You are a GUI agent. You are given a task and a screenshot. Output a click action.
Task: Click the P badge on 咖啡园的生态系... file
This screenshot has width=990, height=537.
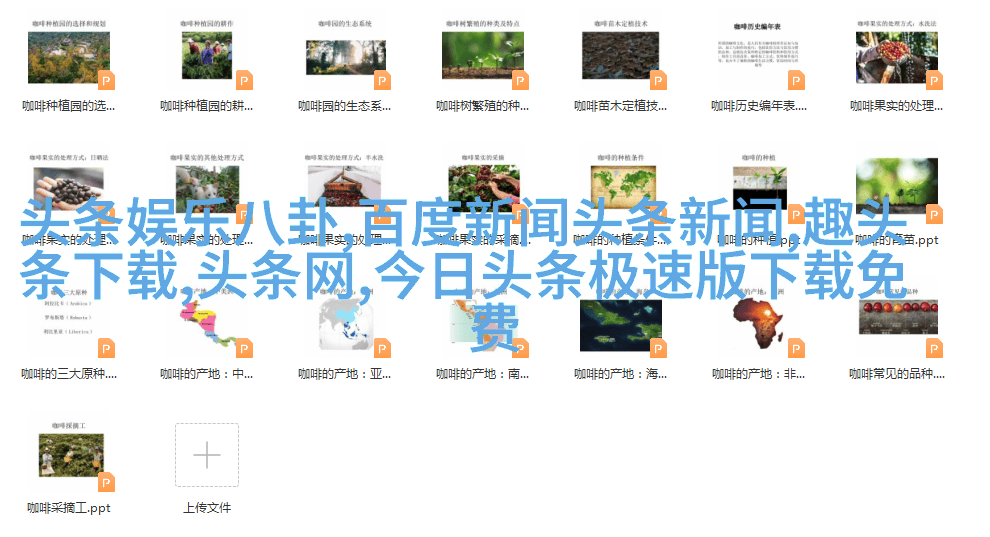(383, 81)
